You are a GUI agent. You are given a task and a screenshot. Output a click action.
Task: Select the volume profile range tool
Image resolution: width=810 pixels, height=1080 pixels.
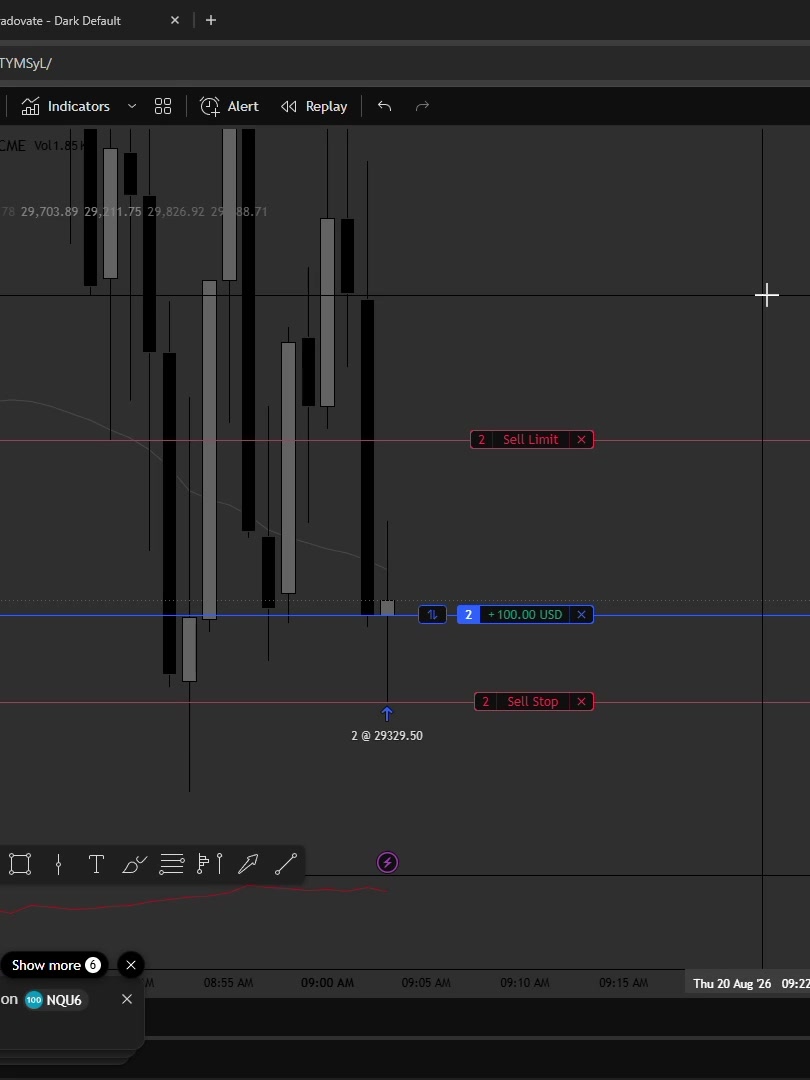(x=209, y=864)
